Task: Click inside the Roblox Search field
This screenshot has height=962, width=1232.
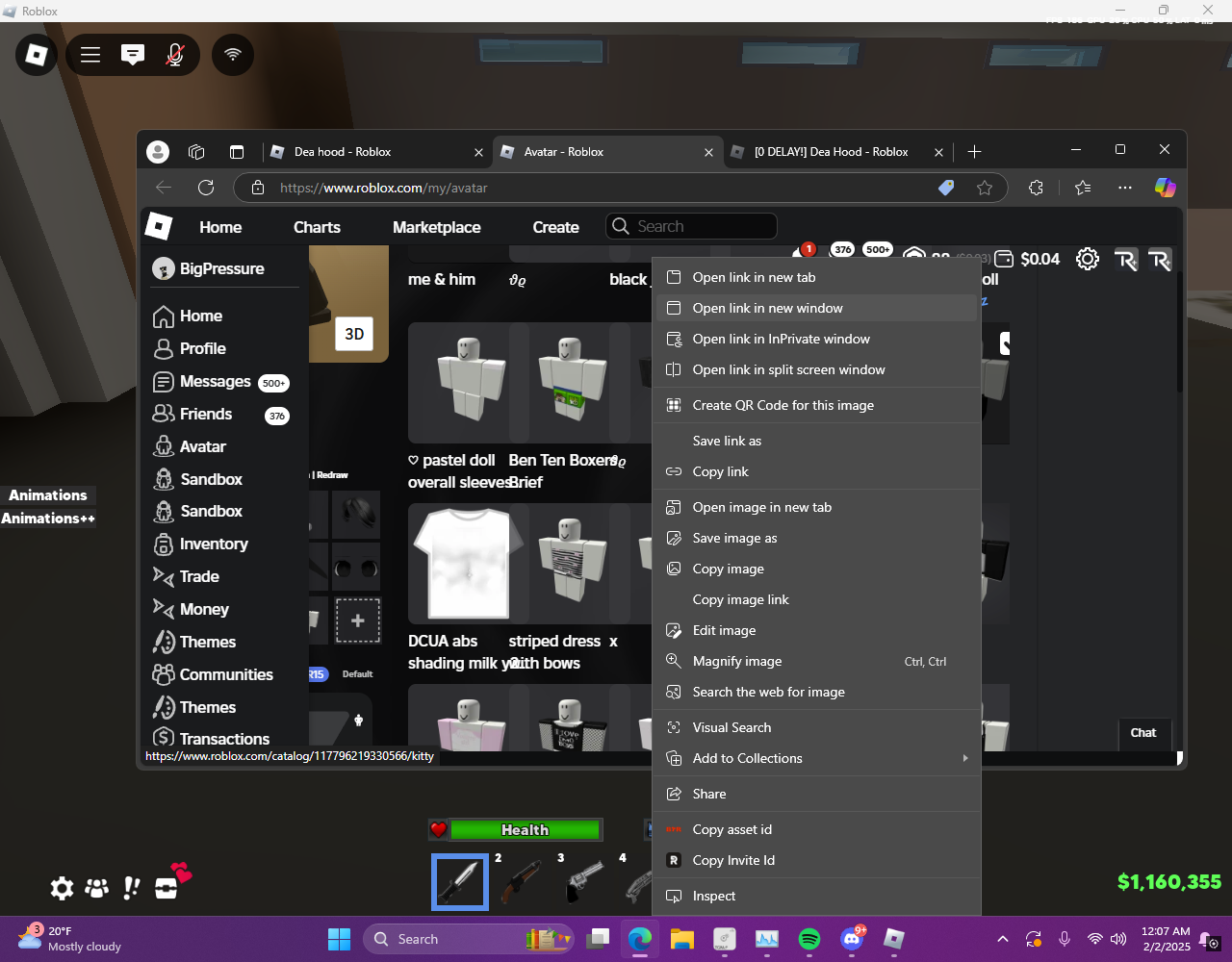Action: pyautogui.click(x=691, y=226)
